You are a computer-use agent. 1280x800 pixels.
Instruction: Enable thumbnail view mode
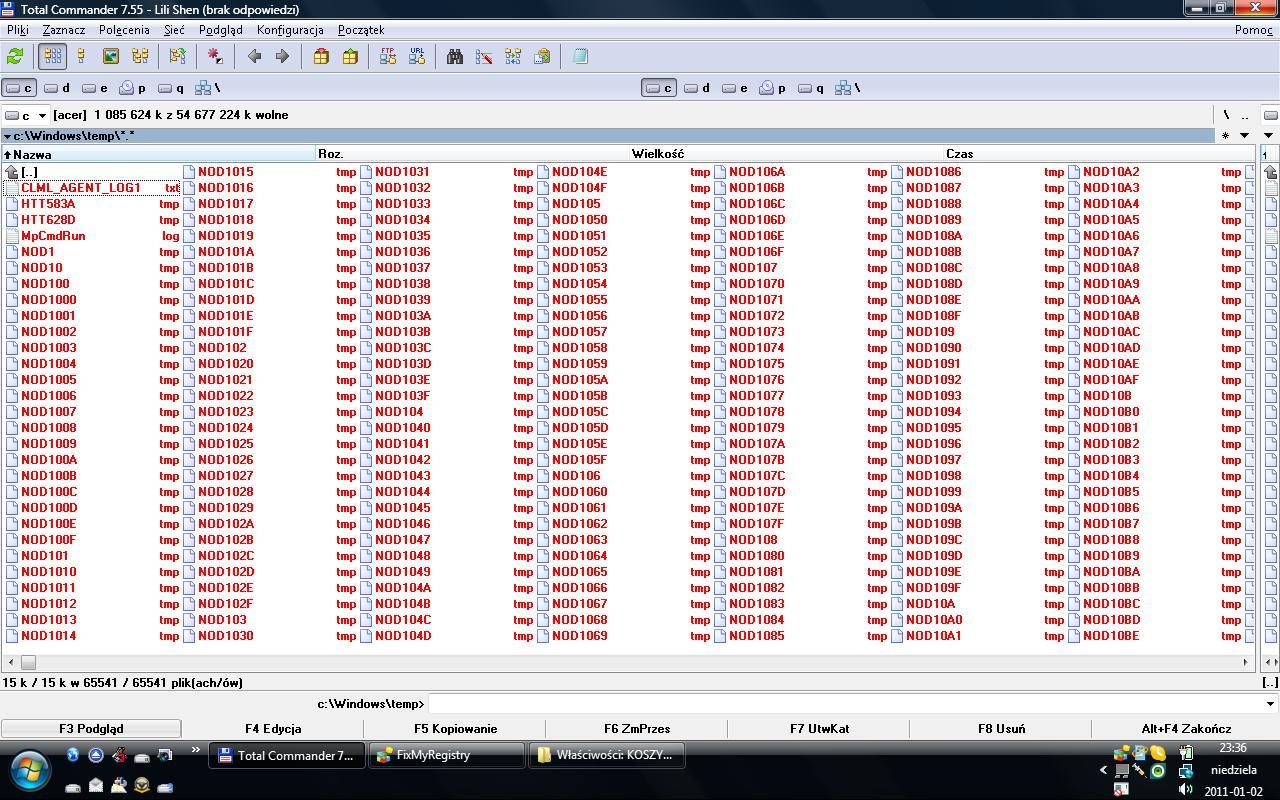tap(111, 57)
